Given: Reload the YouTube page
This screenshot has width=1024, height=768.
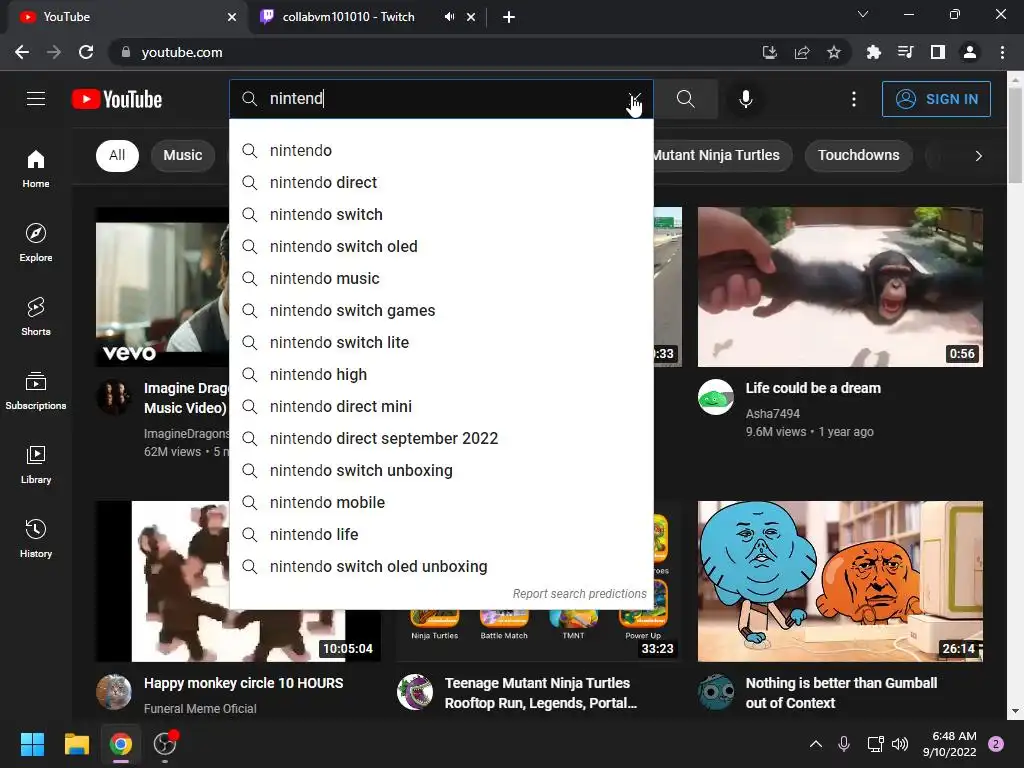Looking at the screenshot, I should 86,52.
